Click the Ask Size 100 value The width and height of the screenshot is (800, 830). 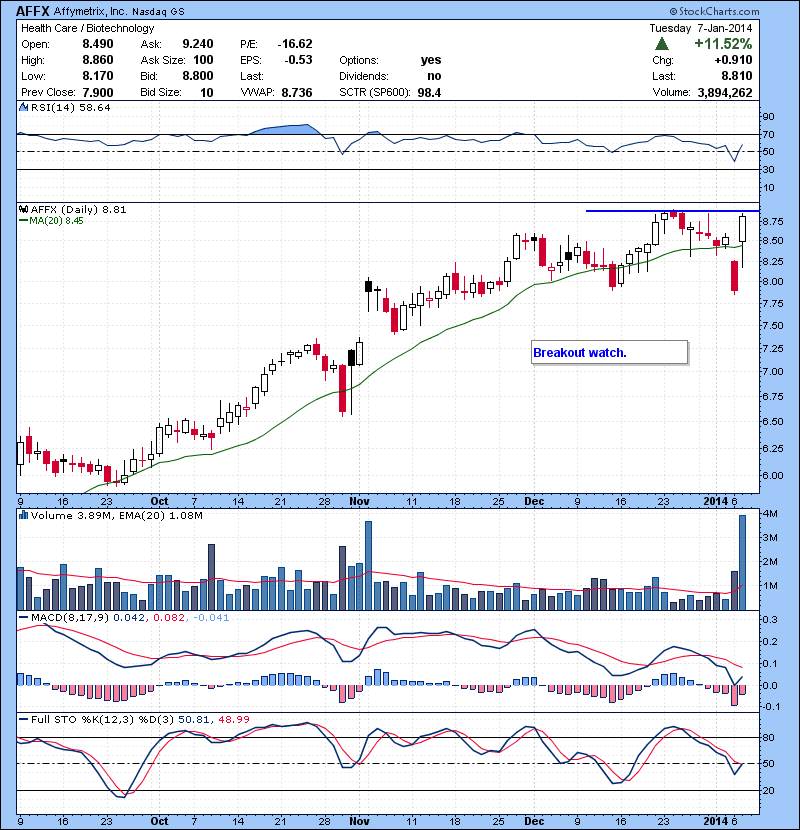[x=203, y=60]
